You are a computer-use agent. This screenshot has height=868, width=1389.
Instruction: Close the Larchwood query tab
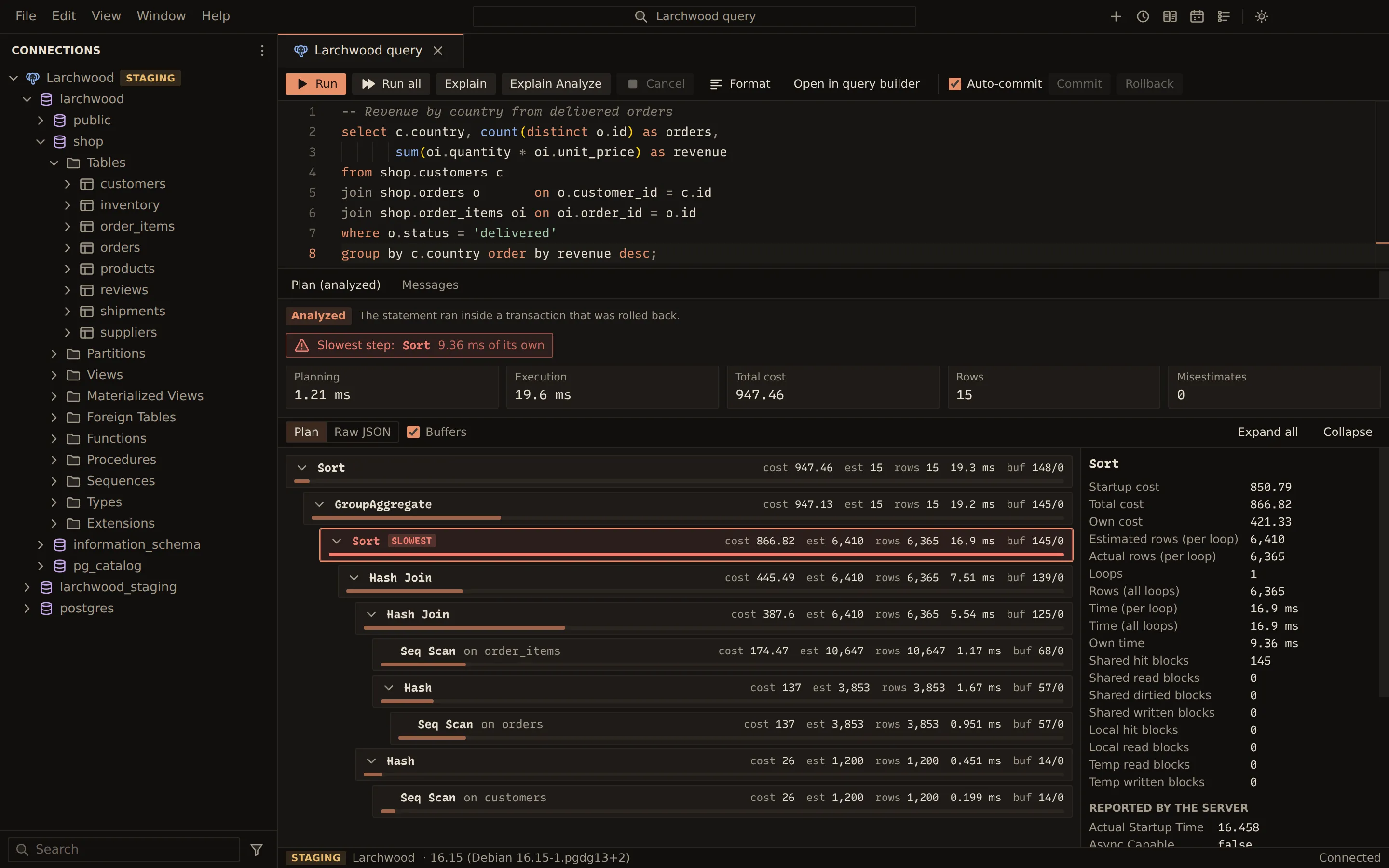438,51
